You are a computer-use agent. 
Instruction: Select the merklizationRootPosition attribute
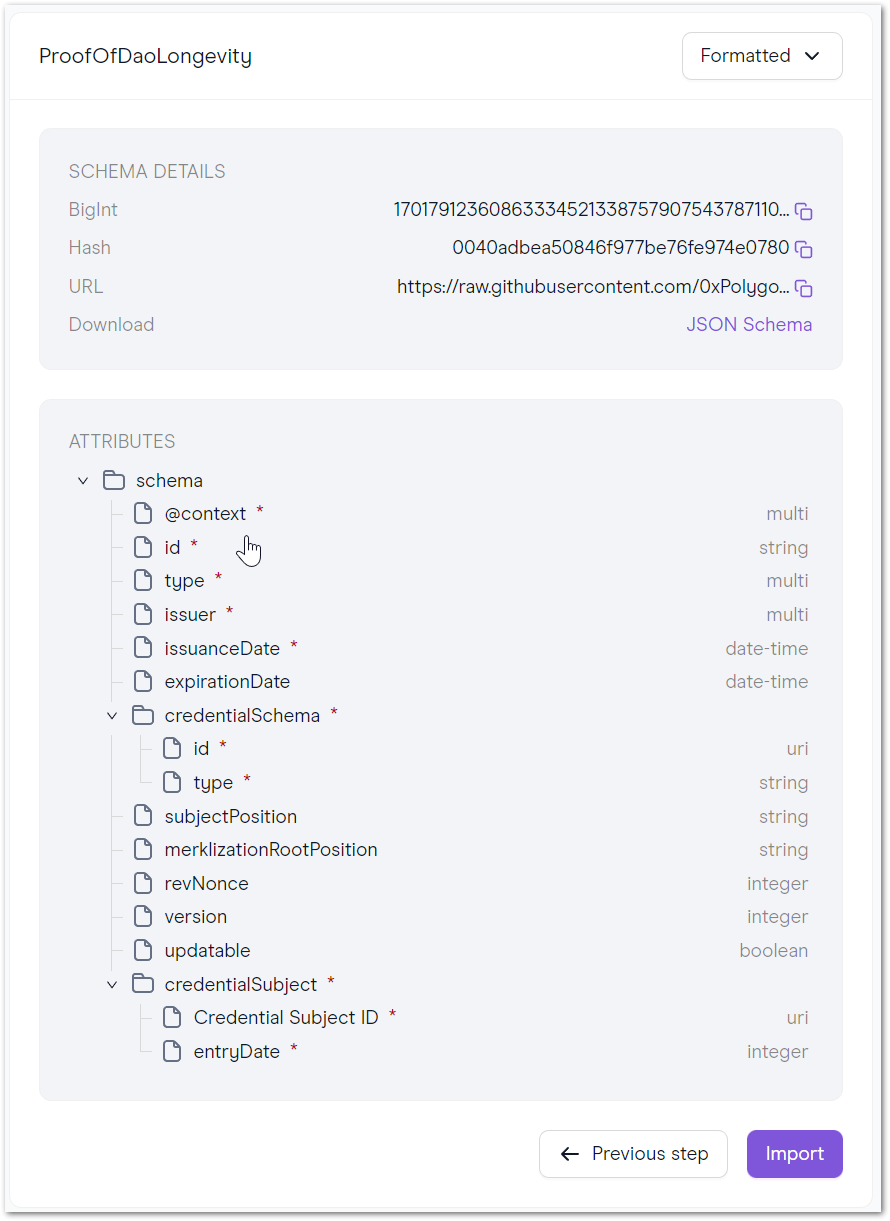271,850
